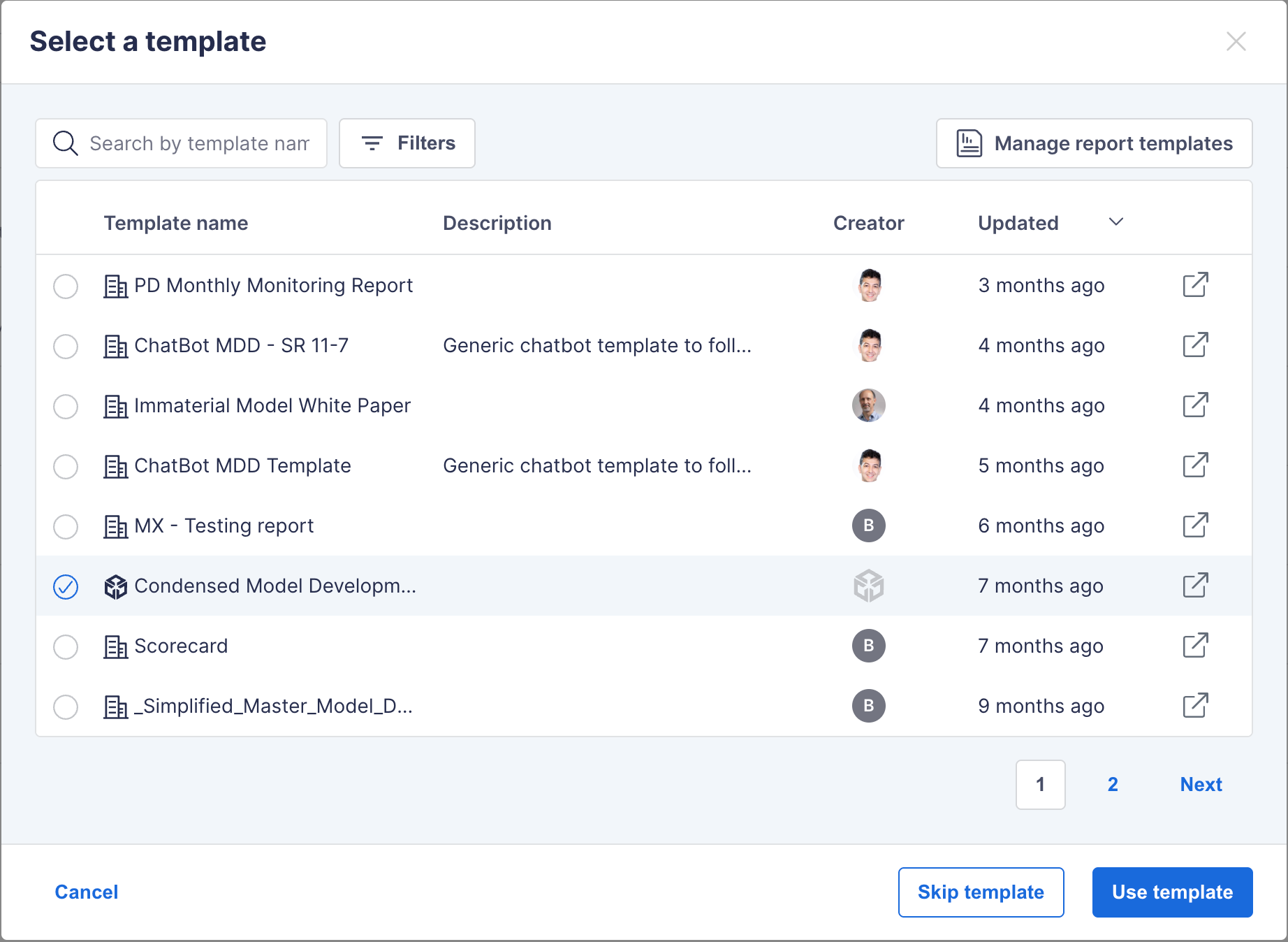Open PD Monthly Monitoring Report in new tab
The width and height of the screenshot is (1288, 942).
[x=1195, y=285]
